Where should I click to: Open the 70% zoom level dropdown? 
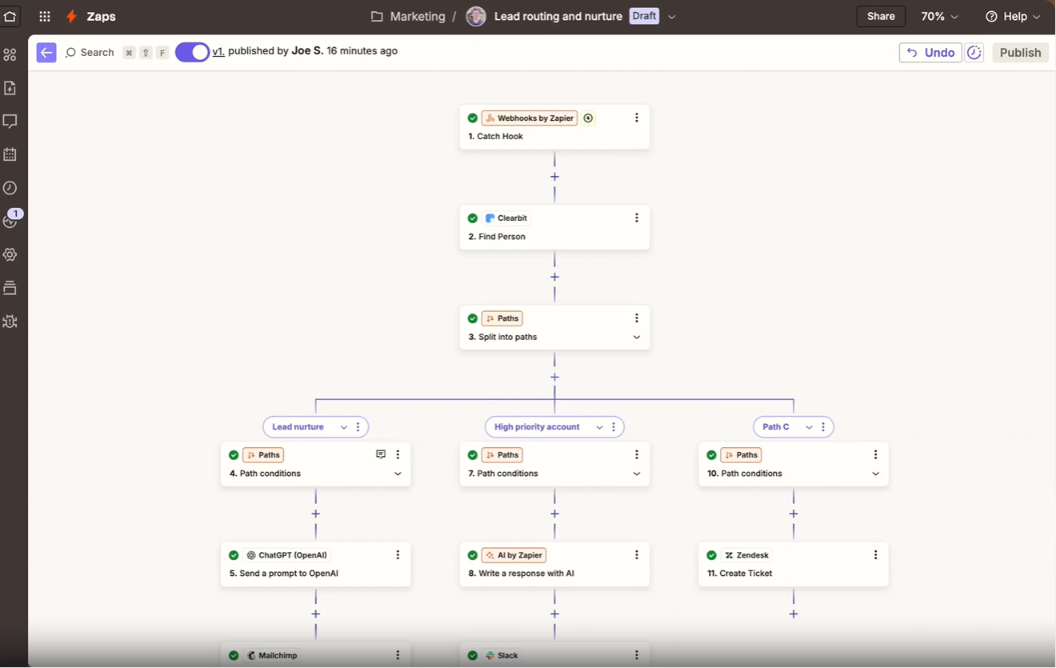tap(939, 16)
